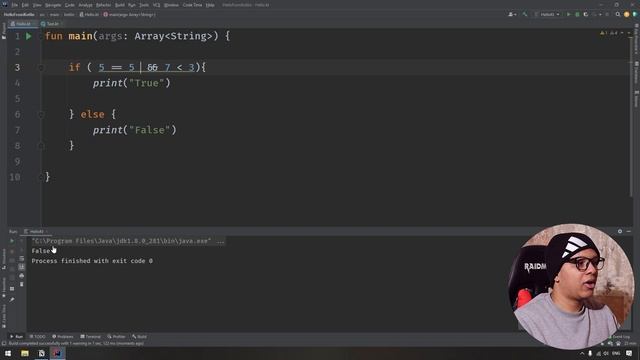Open Run panel settings gear
The height and width of the screenshot is (360, 640).
(620, 231)
